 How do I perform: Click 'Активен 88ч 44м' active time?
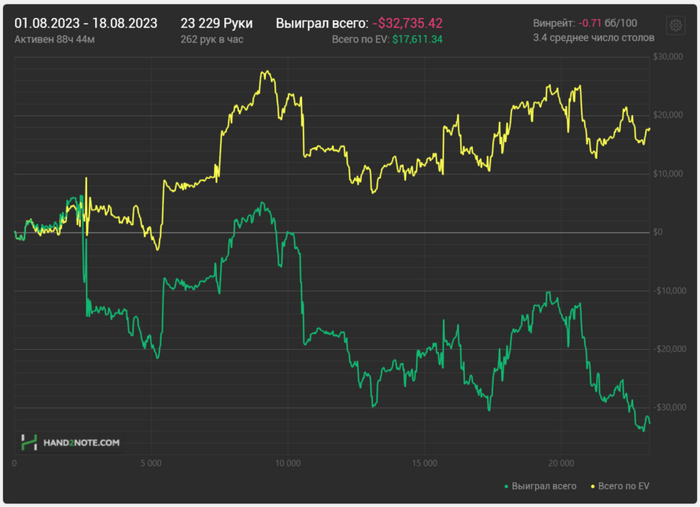click(x=54, y=40)
